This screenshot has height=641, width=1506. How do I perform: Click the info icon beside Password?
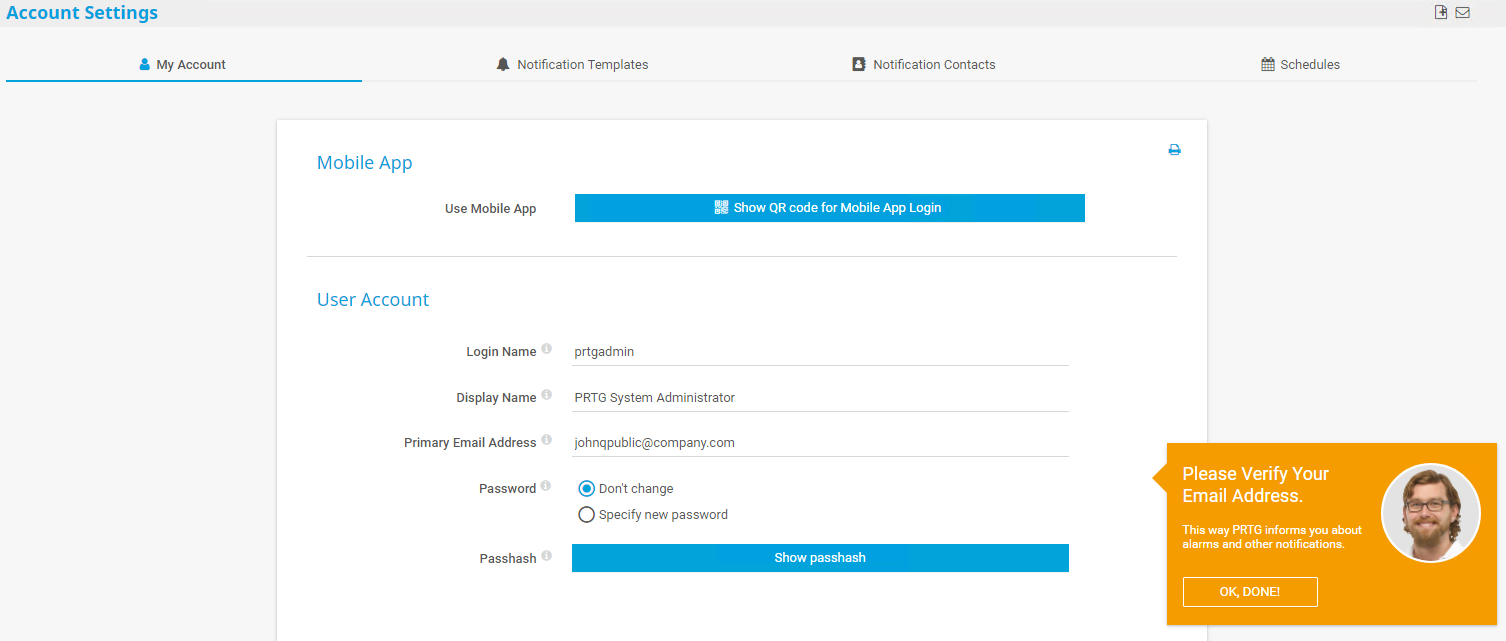point(546,487)
